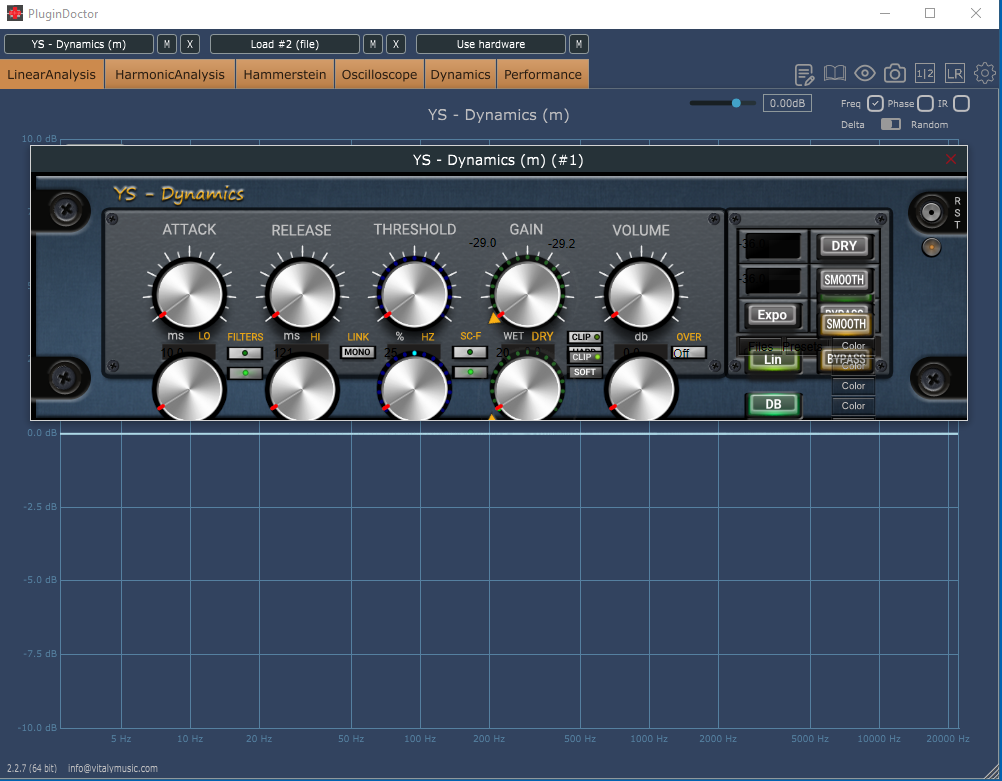Close the YS - Dynamics plugin window

tap(951, 160)
